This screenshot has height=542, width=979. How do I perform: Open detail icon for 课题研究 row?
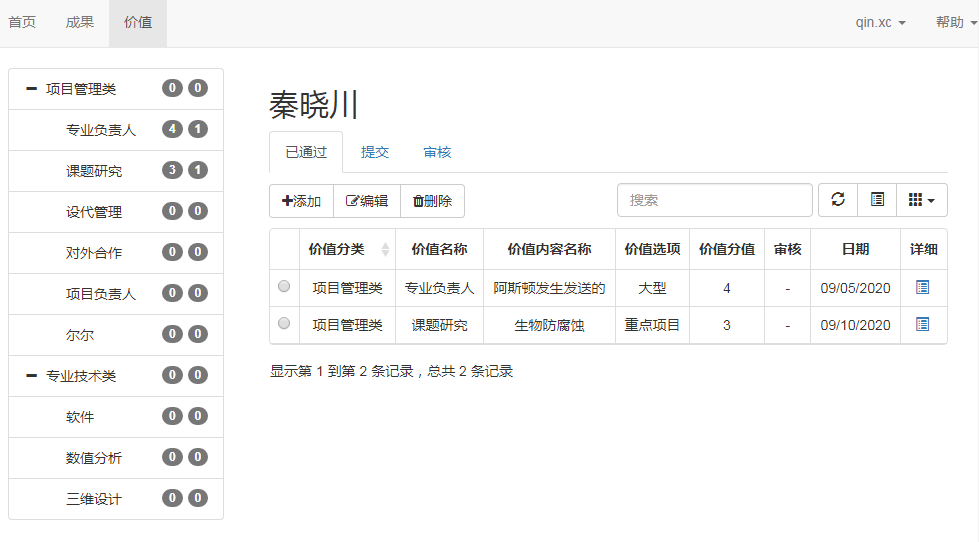(x=922, y=324)
